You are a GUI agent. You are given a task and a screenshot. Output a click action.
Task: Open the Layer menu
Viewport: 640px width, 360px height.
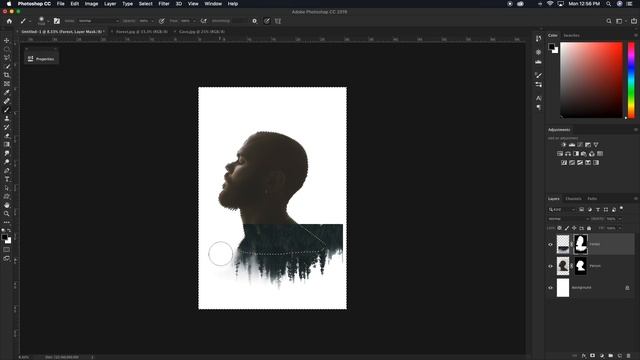coord(110,4)
